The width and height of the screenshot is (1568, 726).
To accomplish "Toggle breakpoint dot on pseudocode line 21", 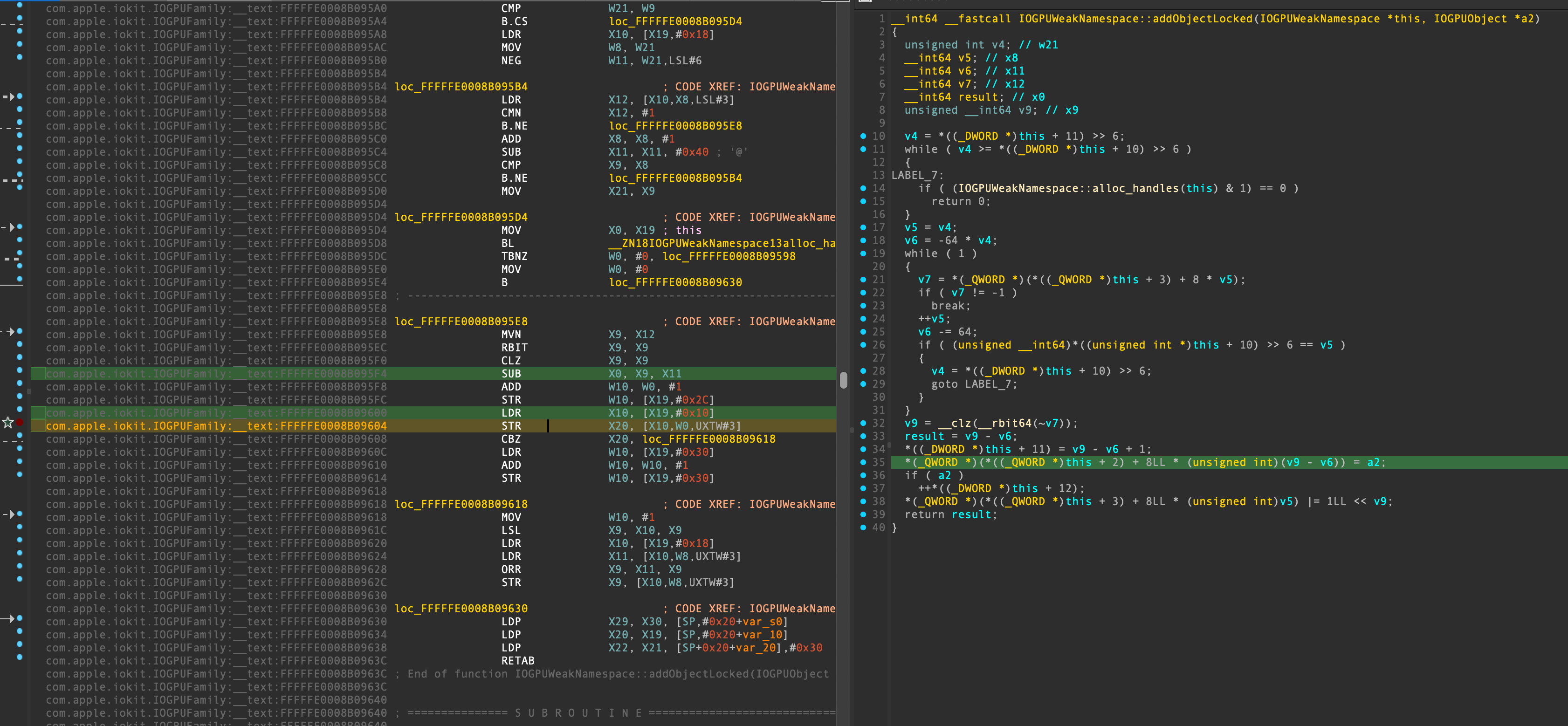I will click(862, 279).
